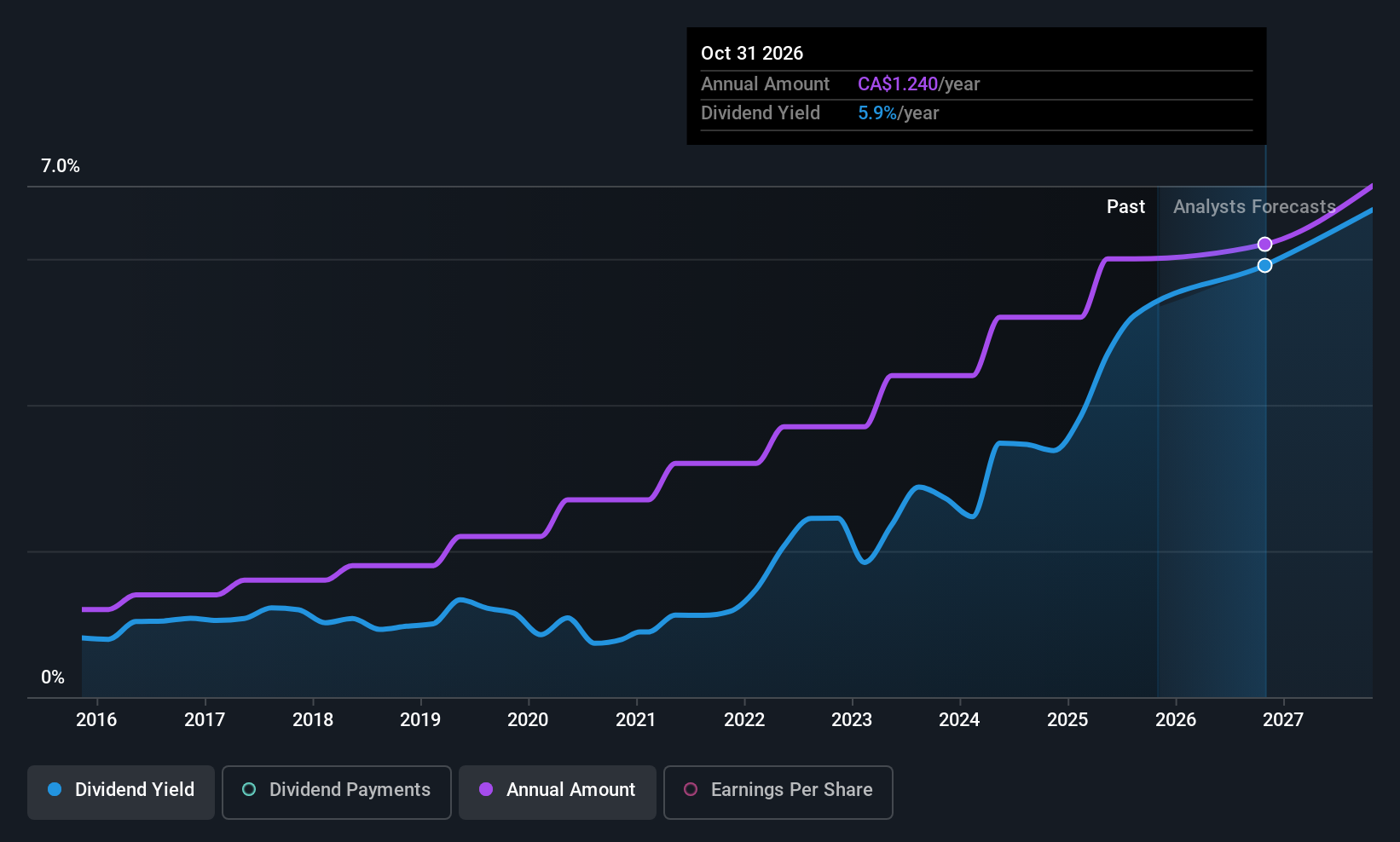This screenshot has width=1400, height=842.
Task: Click the pink ring beside Earnings Per Share
Action: (691, 789)
